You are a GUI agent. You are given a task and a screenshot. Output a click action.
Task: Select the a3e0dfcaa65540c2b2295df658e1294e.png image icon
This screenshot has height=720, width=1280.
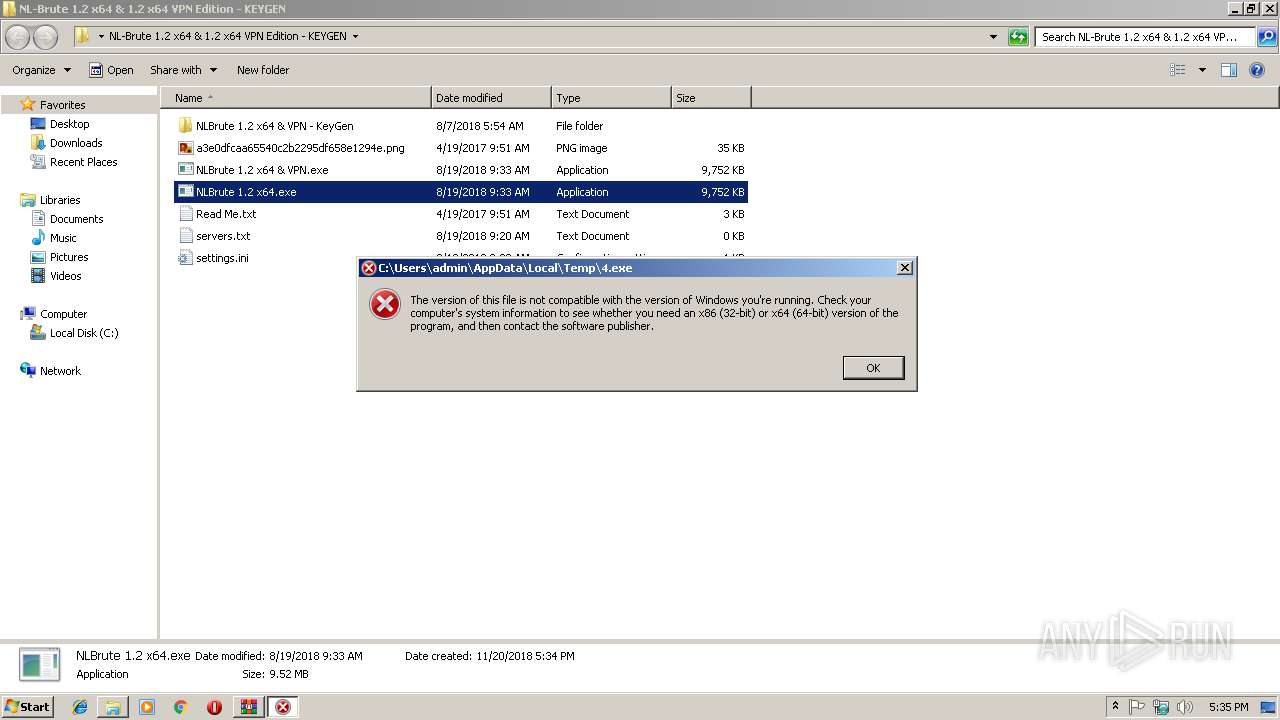(185, 148)
